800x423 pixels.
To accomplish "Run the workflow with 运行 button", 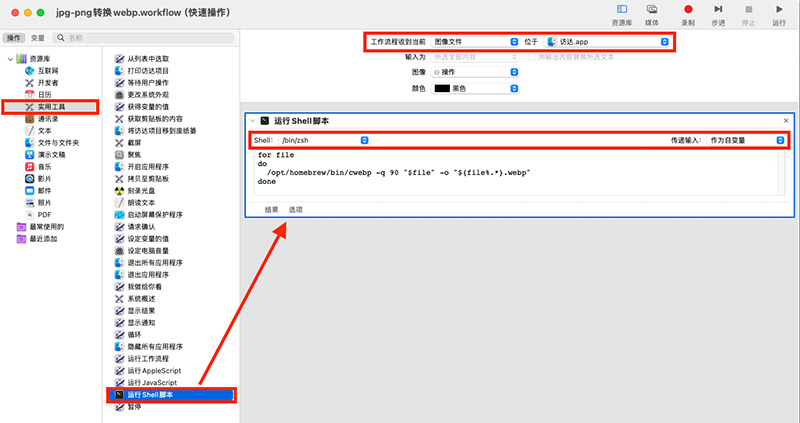I will click(x=779, y=13).
